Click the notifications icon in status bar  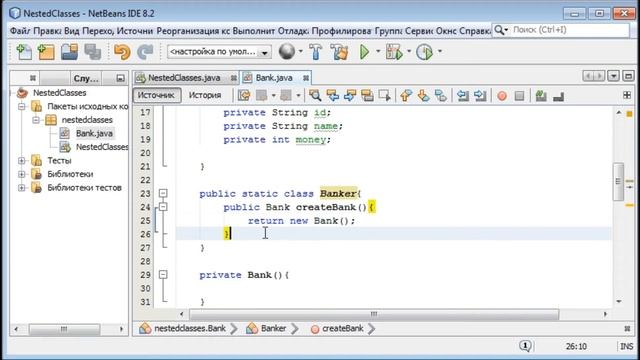point(525,346)
